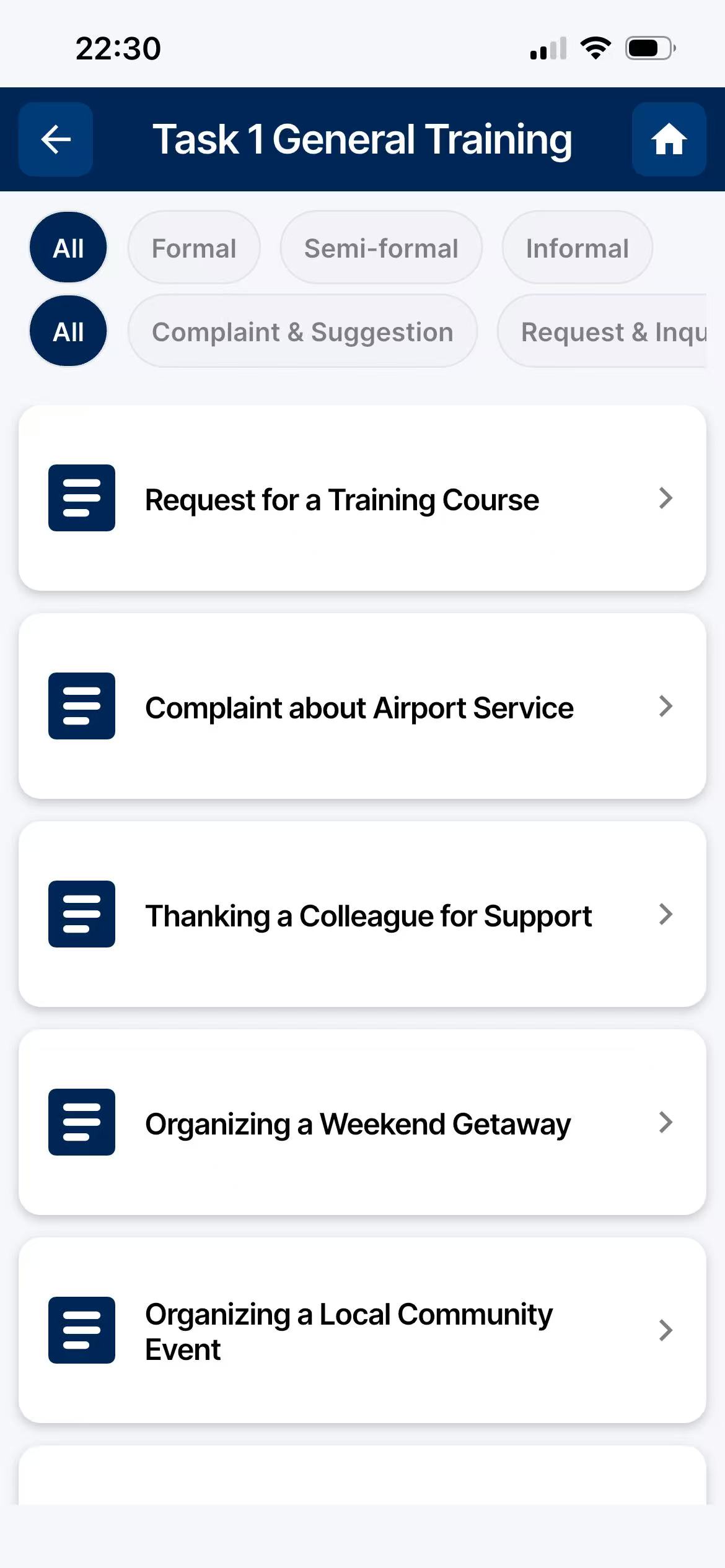Enable the Formal filter chip

[194, 248]
